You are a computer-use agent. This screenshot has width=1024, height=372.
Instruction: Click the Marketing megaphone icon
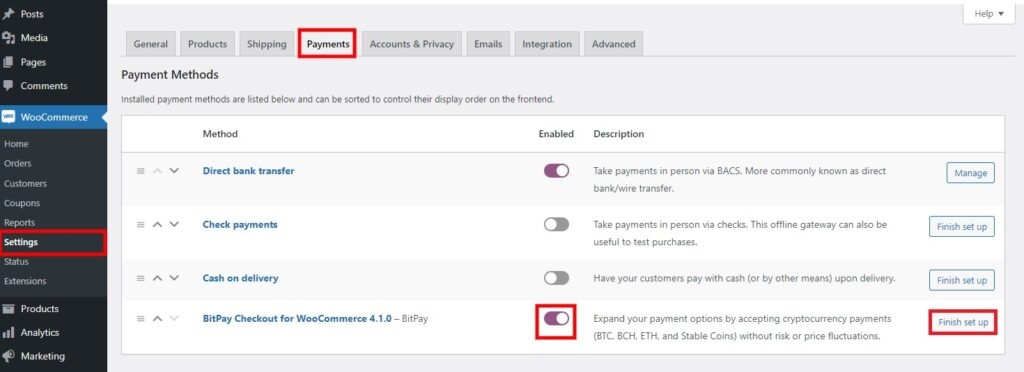point(8,356)
